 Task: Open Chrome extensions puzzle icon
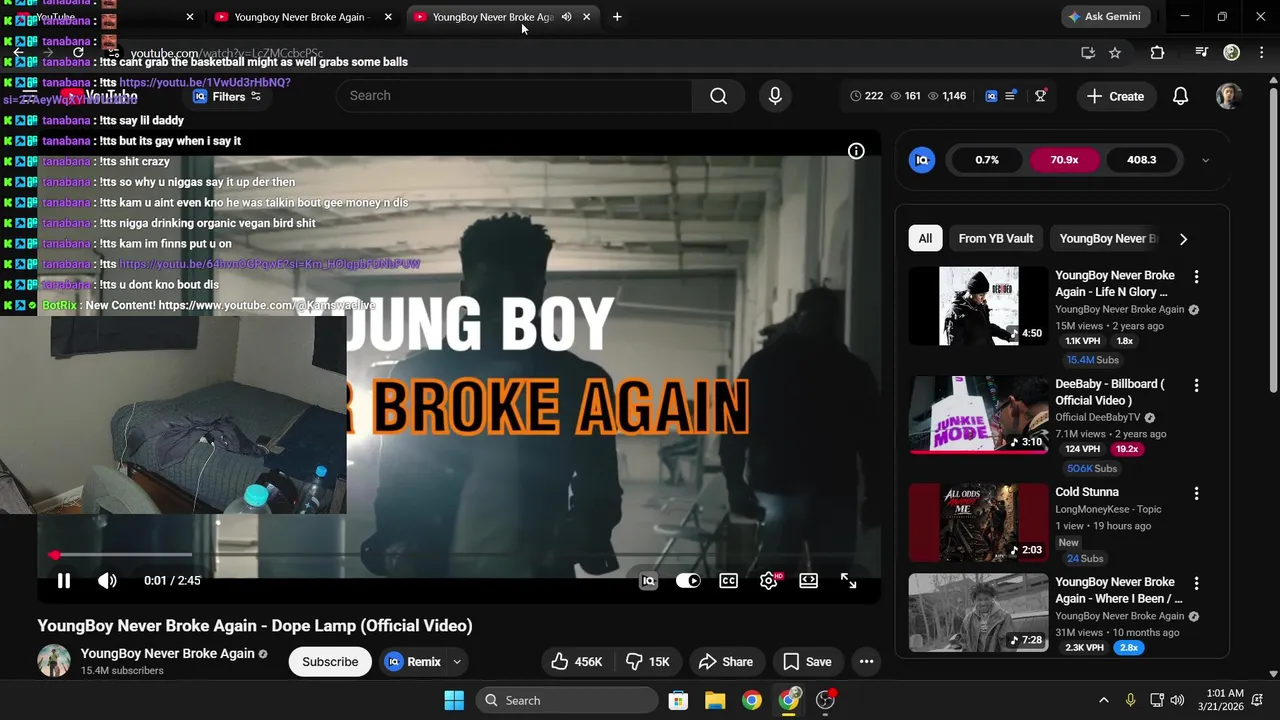[1157, 53]
